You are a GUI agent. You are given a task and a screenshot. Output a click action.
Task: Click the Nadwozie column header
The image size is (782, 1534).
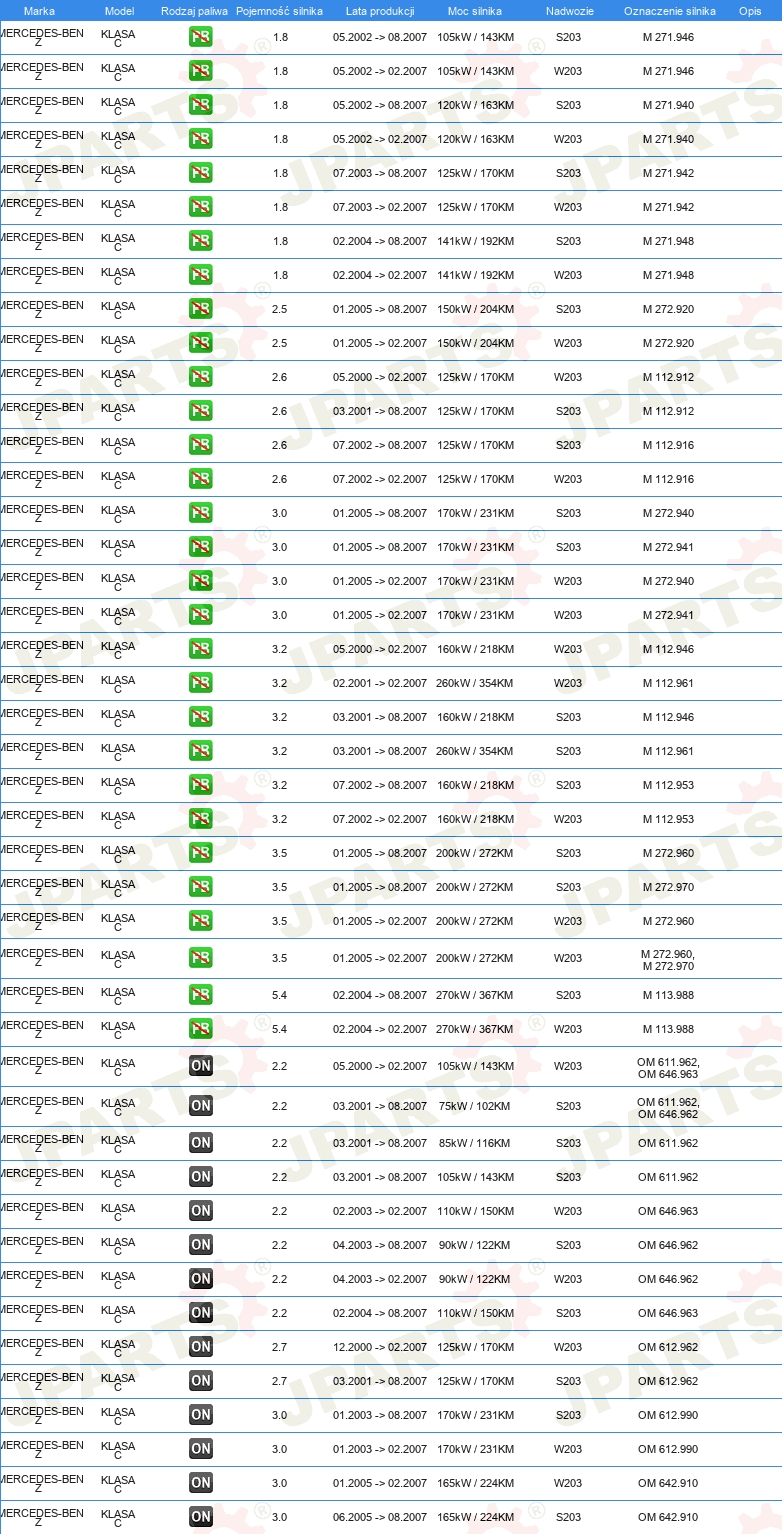pyautogui.click(x=569, y=11)
